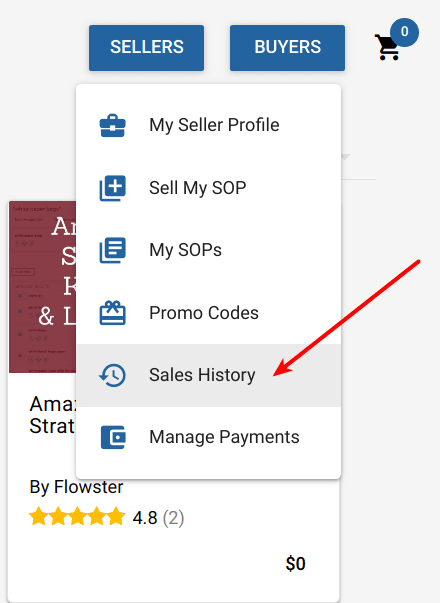Click the plus-stack icon beside Sell My SOP
The image size is (440, 603).
pyautogui.click(x=112, y=188)
